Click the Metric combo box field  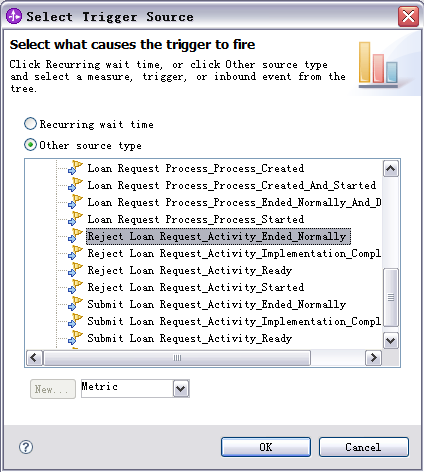[x=135, y=388]
